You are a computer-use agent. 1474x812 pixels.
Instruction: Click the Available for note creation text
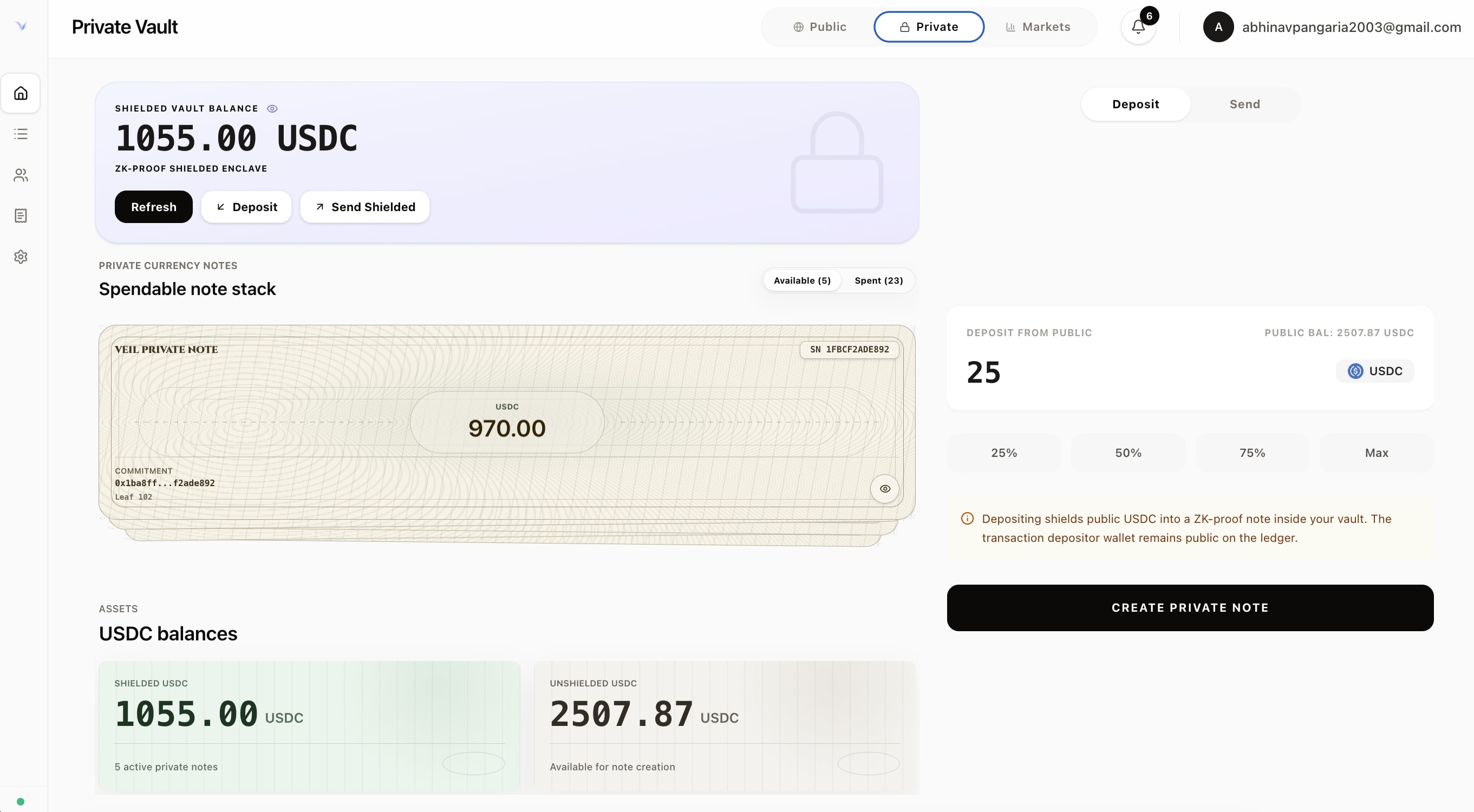[x=612, y=767]
